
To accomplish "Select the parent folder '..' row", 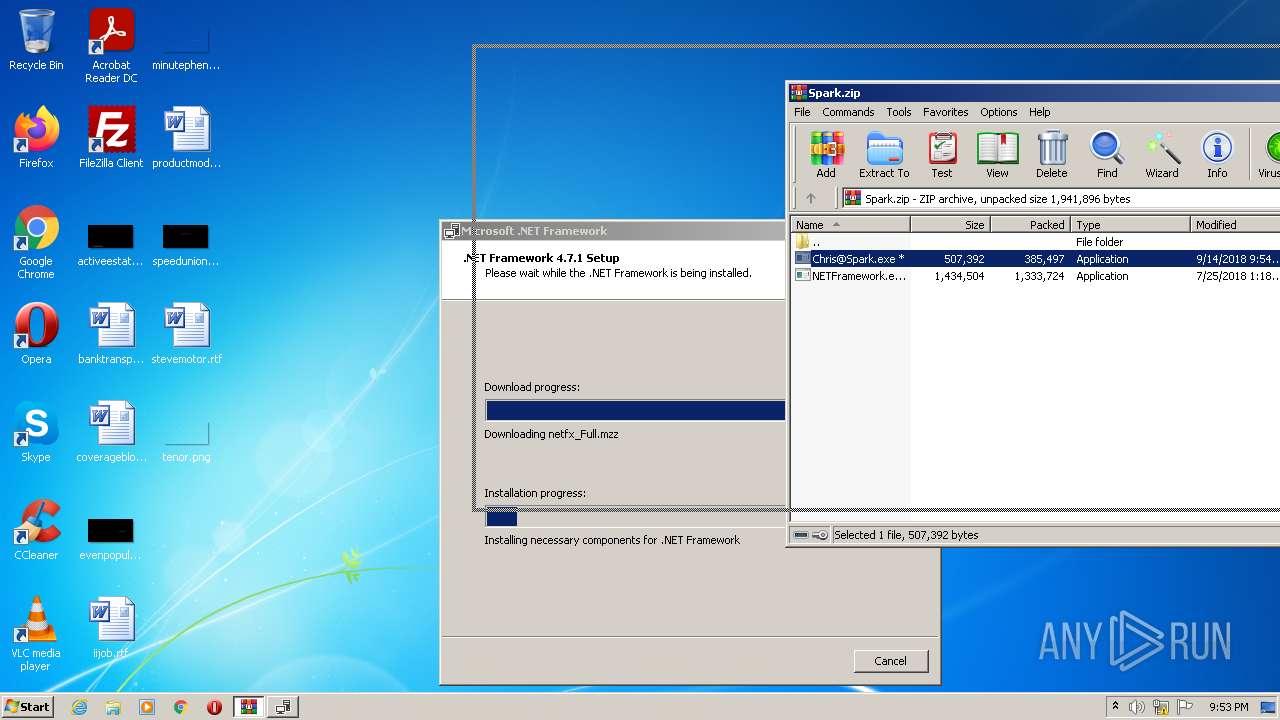I will click(1036, 242).
